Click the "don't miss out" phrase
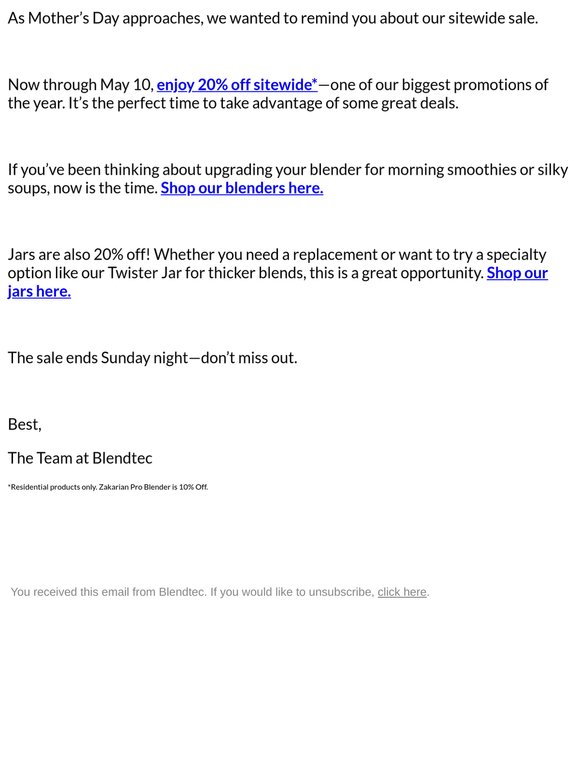 [x=249, y=358]
